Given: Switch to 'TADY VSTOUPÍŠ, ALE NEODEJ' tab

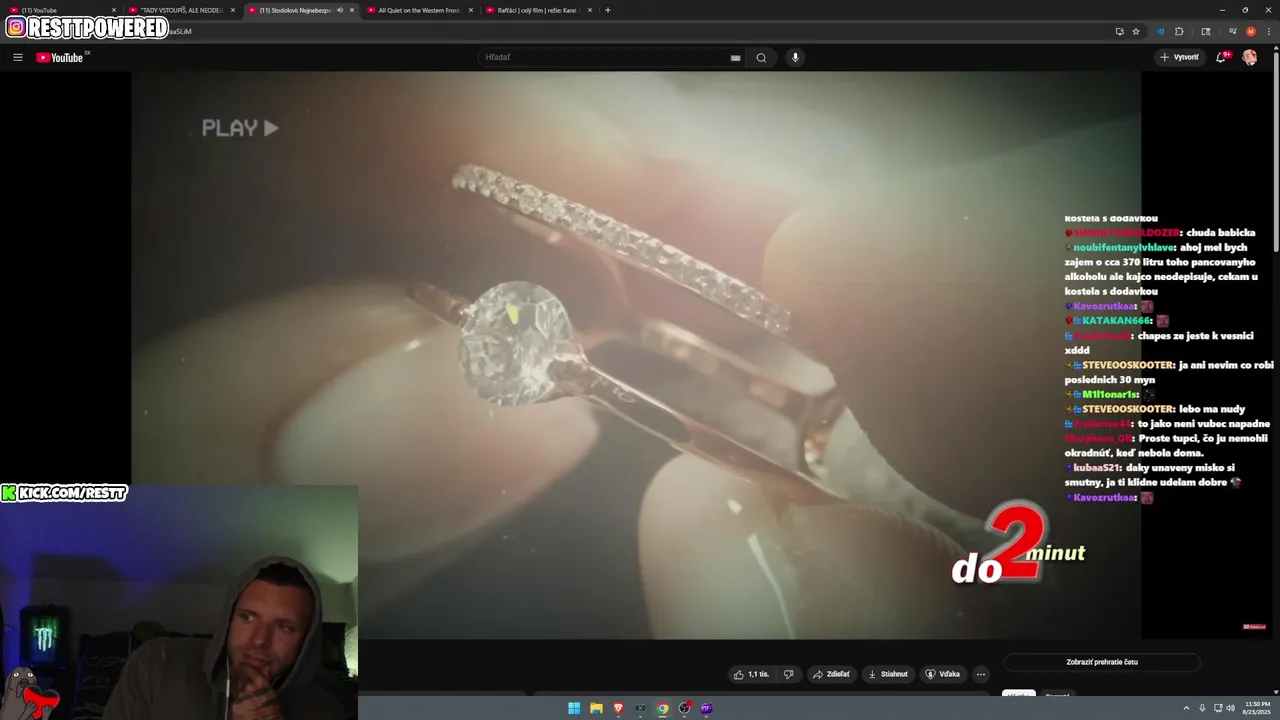Looking at the screenshot, I should point(182,10).
